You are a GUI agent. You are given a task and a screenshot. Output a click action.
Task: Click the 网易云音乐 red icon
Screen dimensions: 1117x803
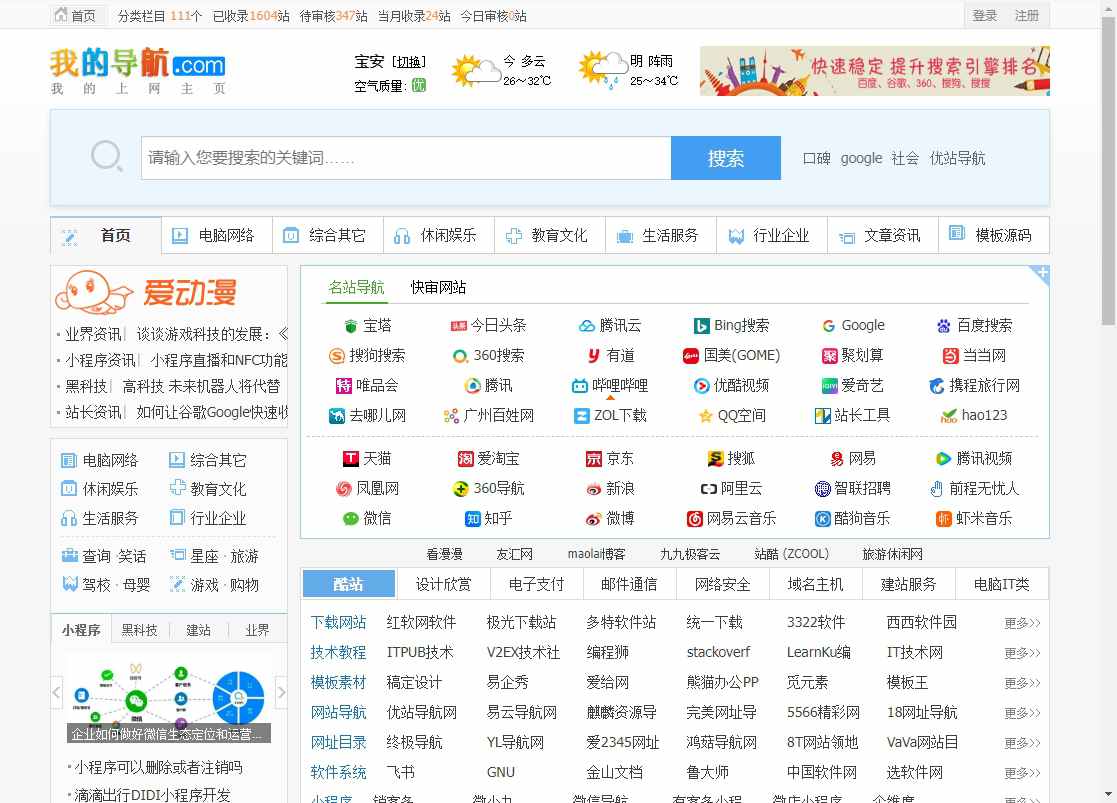(695, 519)
